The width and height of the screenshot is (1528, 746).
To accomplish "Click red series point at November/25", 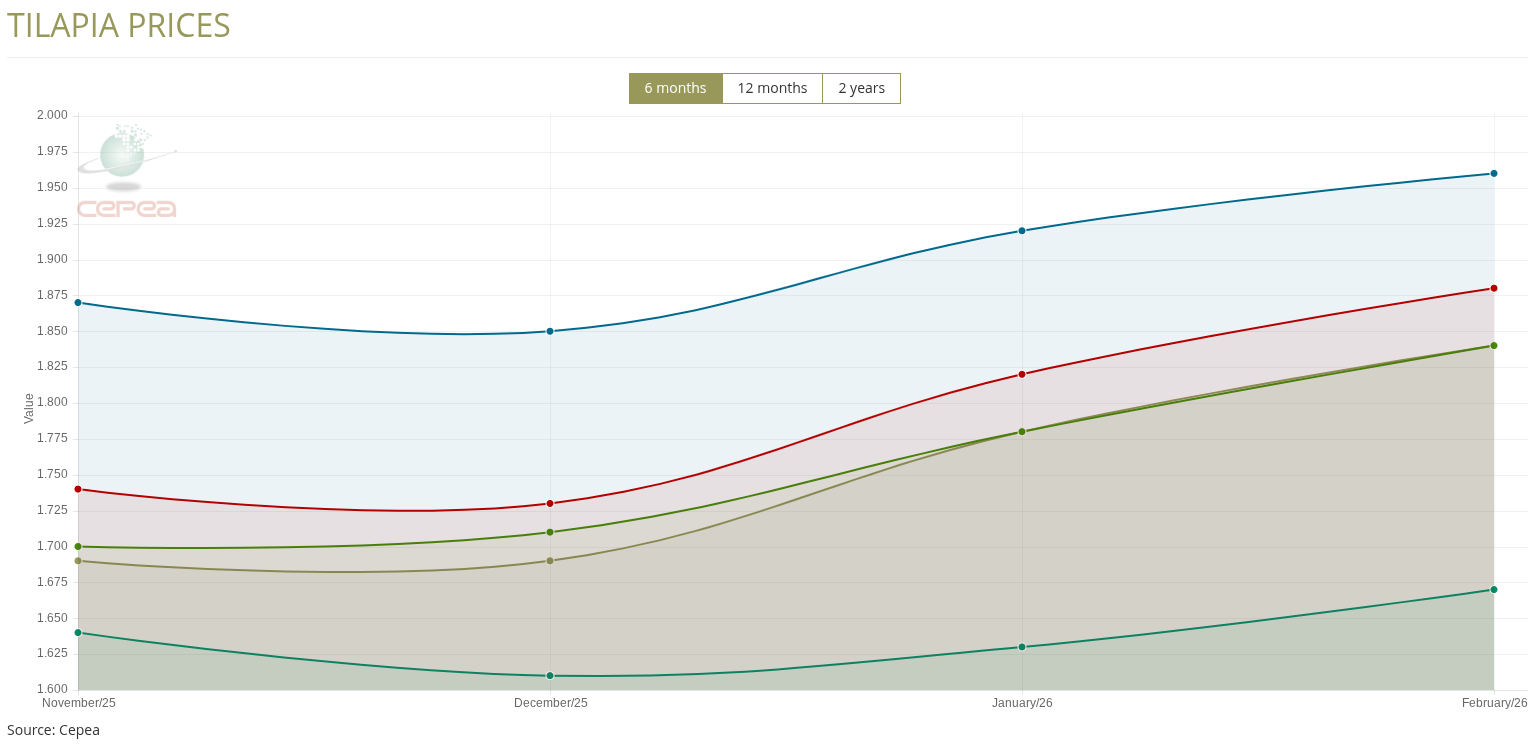I will tap(78, 489).
